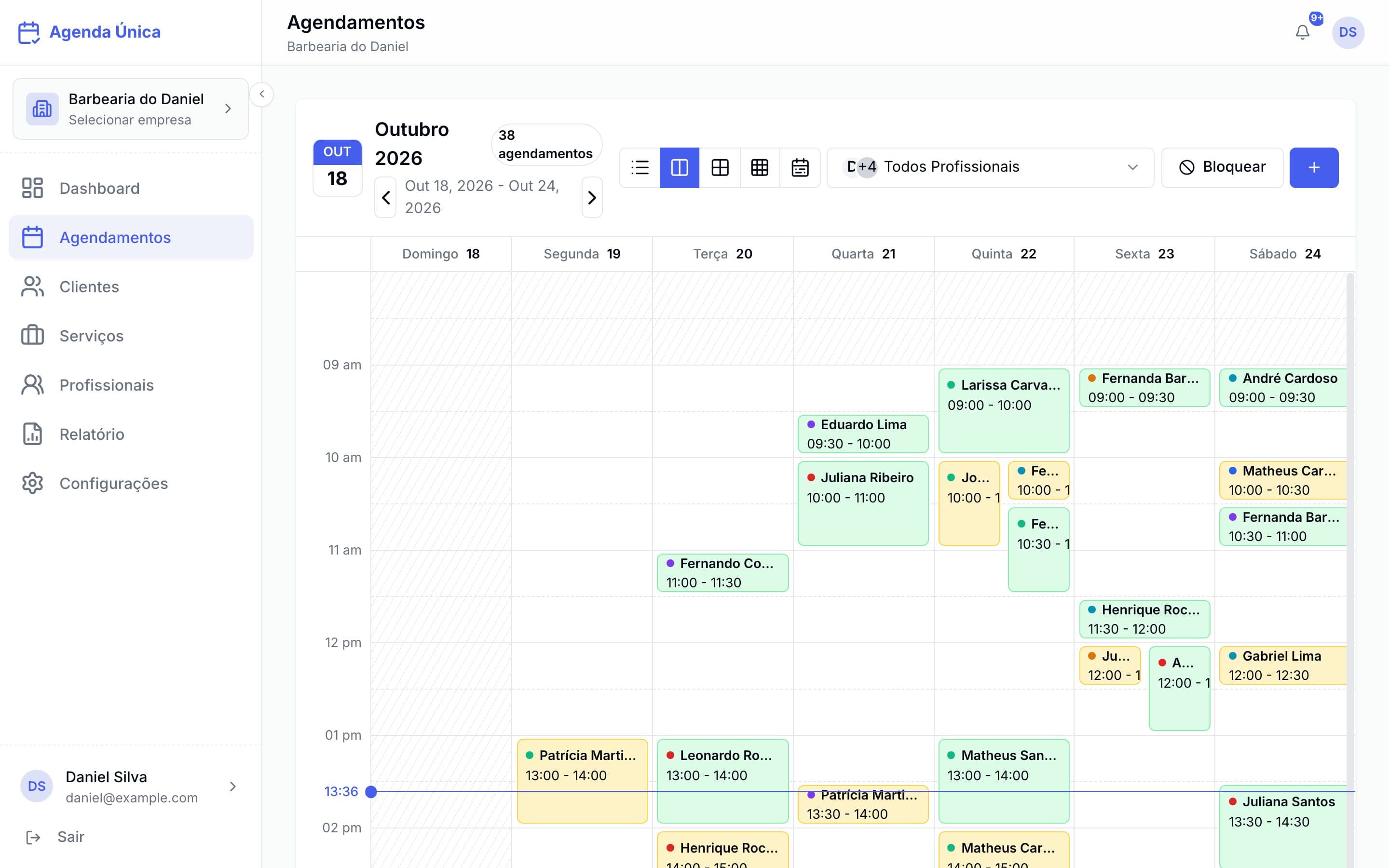Expand Daniel Silva user menu

(131, 787)
